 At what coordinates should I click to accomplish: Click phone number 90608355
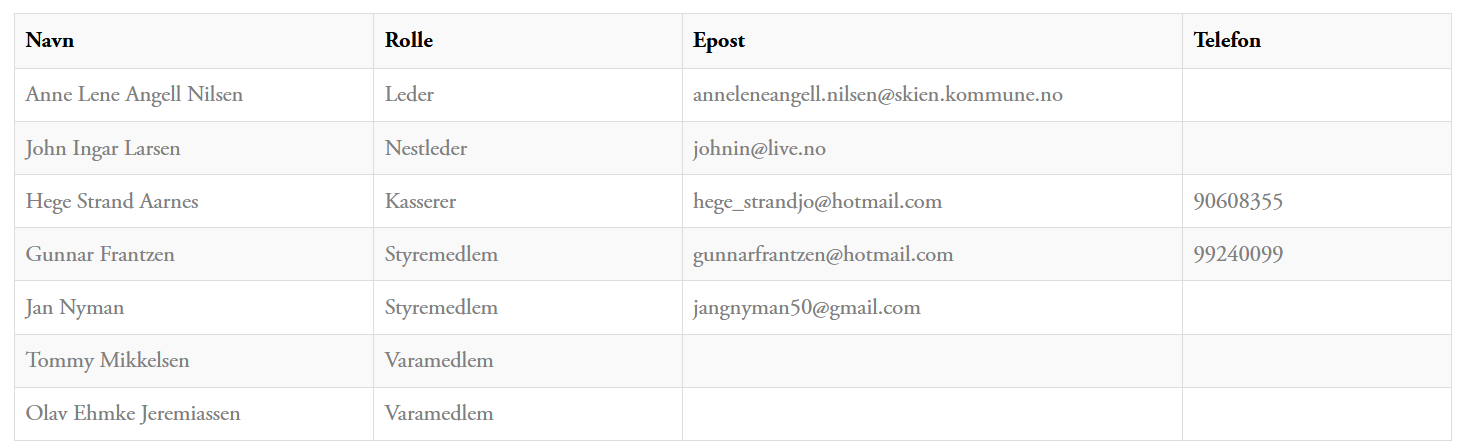pyautogui.click(x=1237, y=202)
